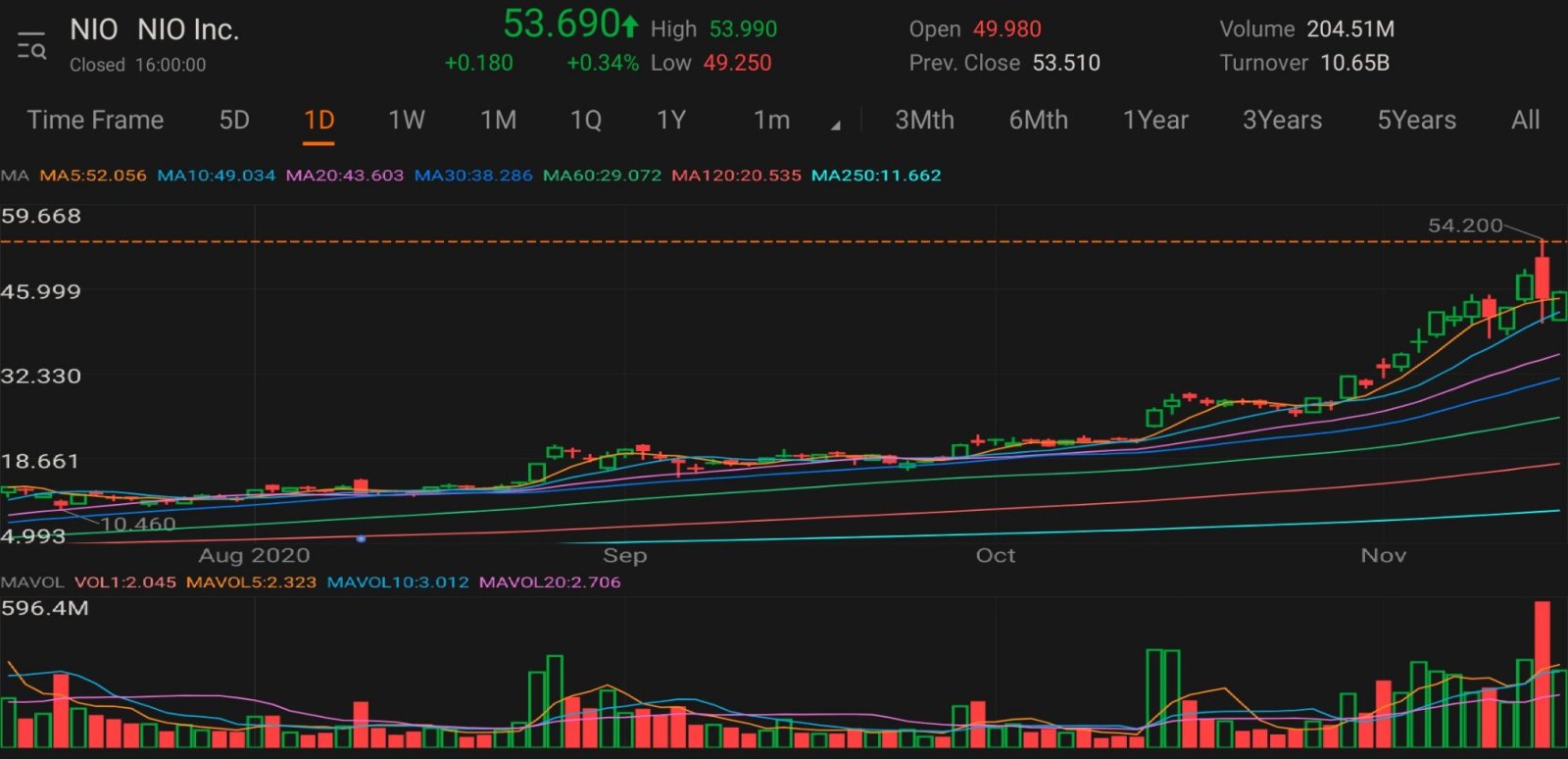The width and height of the screenshot is (1568, 759).
Task: Click the MA10:49.034 indicator label
Action: pos(217,176)
